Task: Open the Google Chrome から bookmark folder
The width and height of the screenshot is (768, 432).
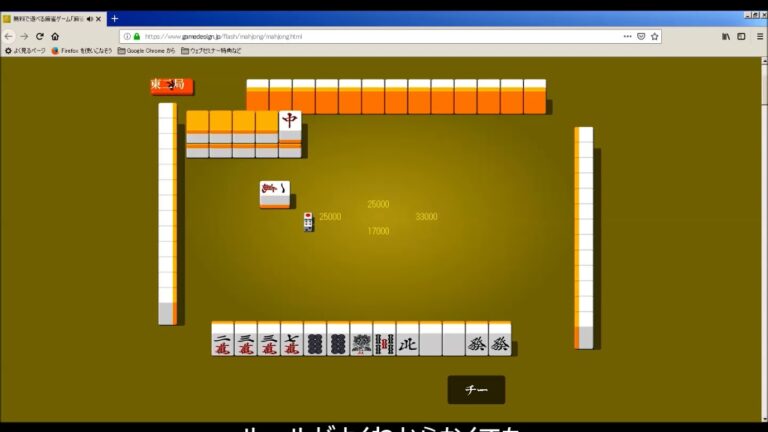Action: click(x=146, y=50)
